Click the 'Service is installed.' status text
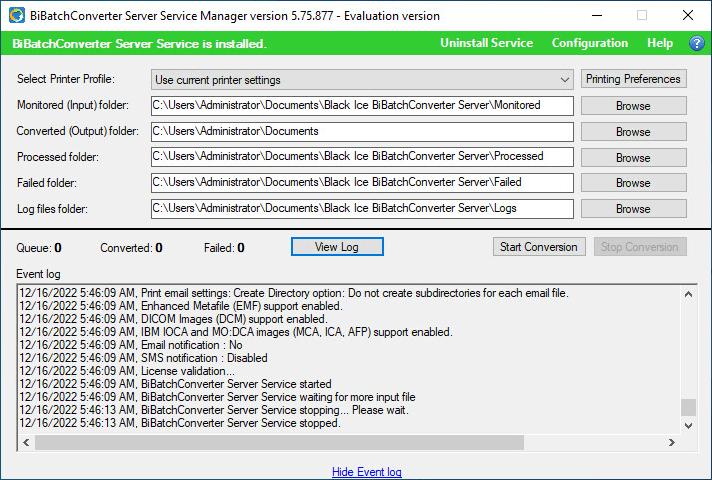 [139, 44]
